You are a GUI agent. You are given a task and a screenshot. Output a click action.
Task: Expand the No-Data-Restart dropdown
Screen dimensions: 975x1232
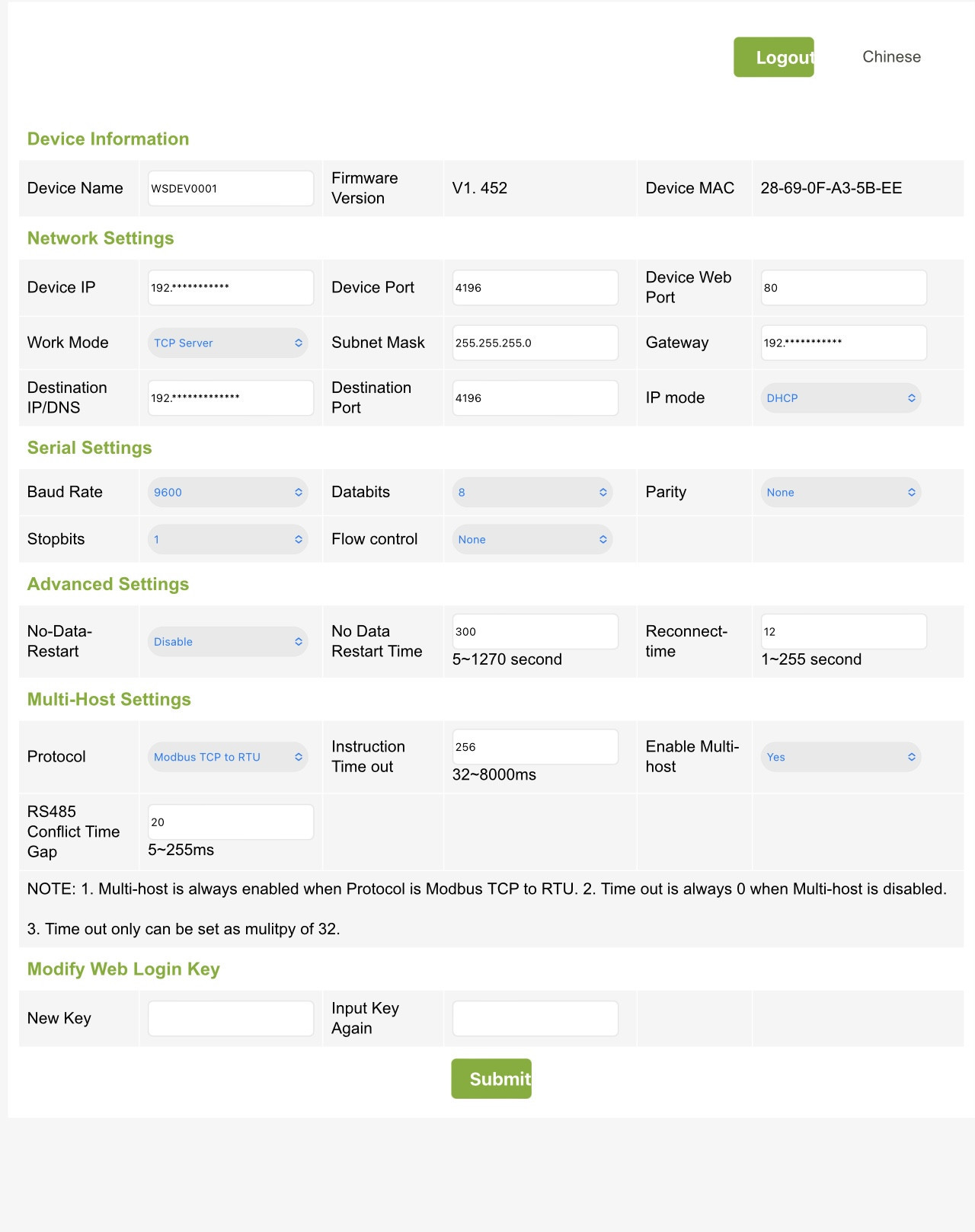click(x=228, y=642)
